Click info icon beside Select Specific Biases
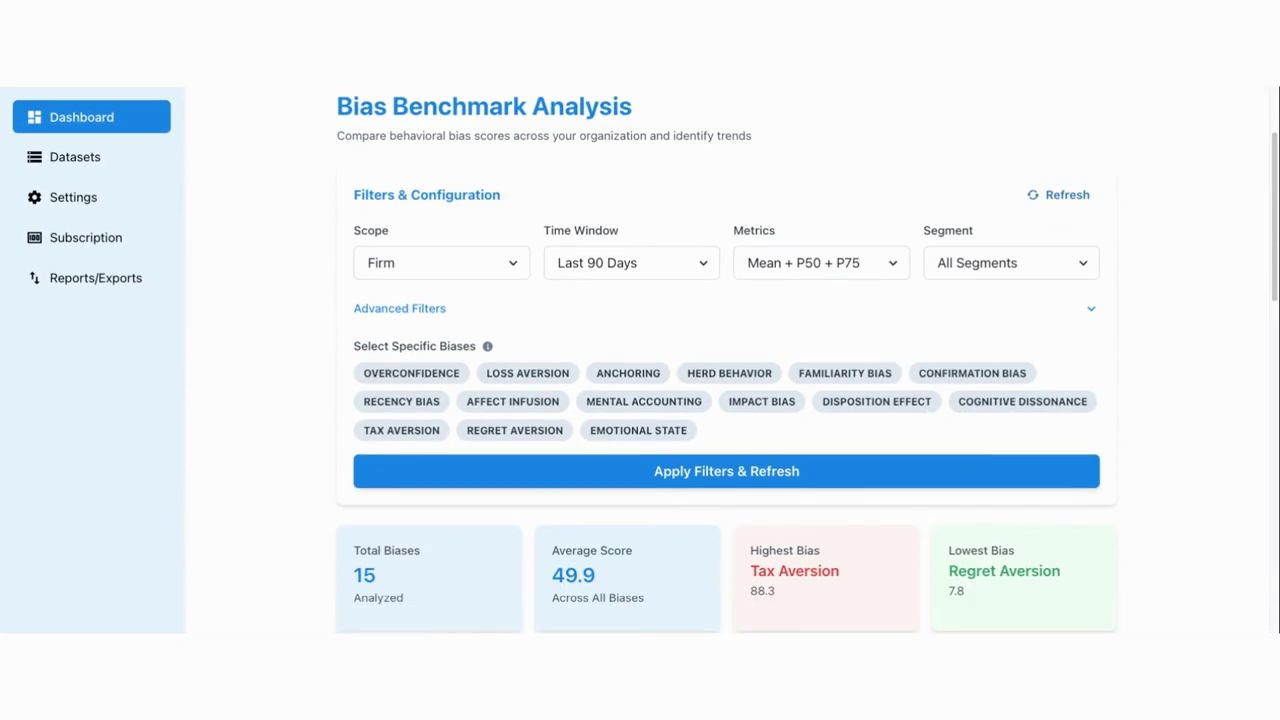Viewport: 1280px width, 720px height. coord(488,346)
